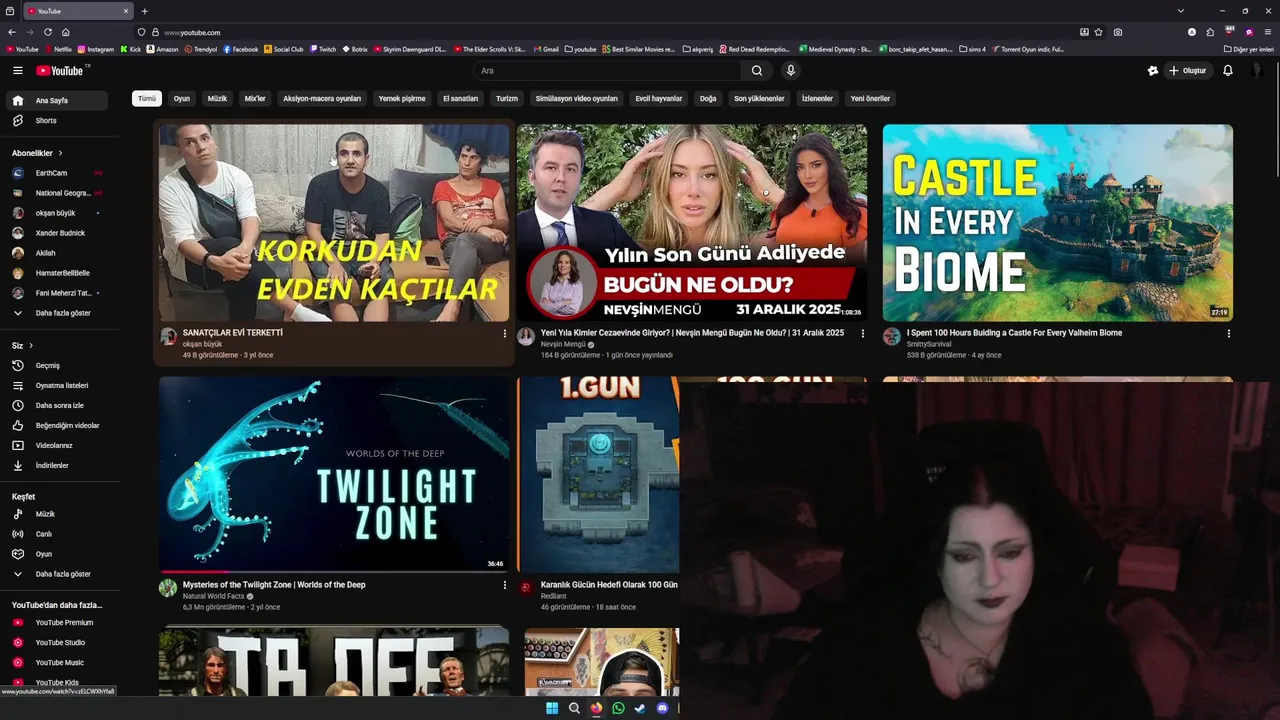Open YouTube Music in the sidebar
This screenshot has width=1280, height=720.
[56, 662]
